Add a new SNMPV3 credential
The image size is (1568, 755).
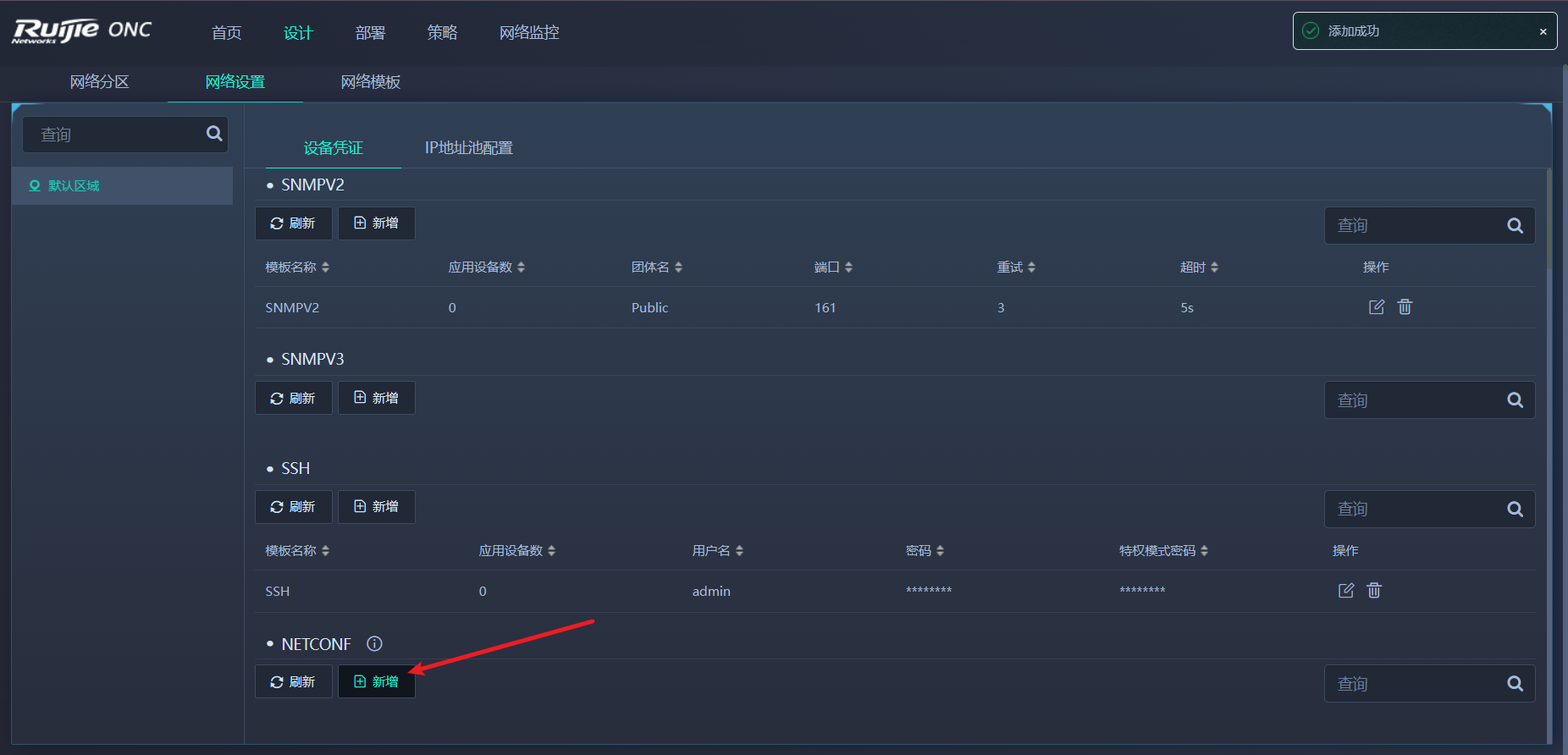pyautogui.click(x=377, y=398)
